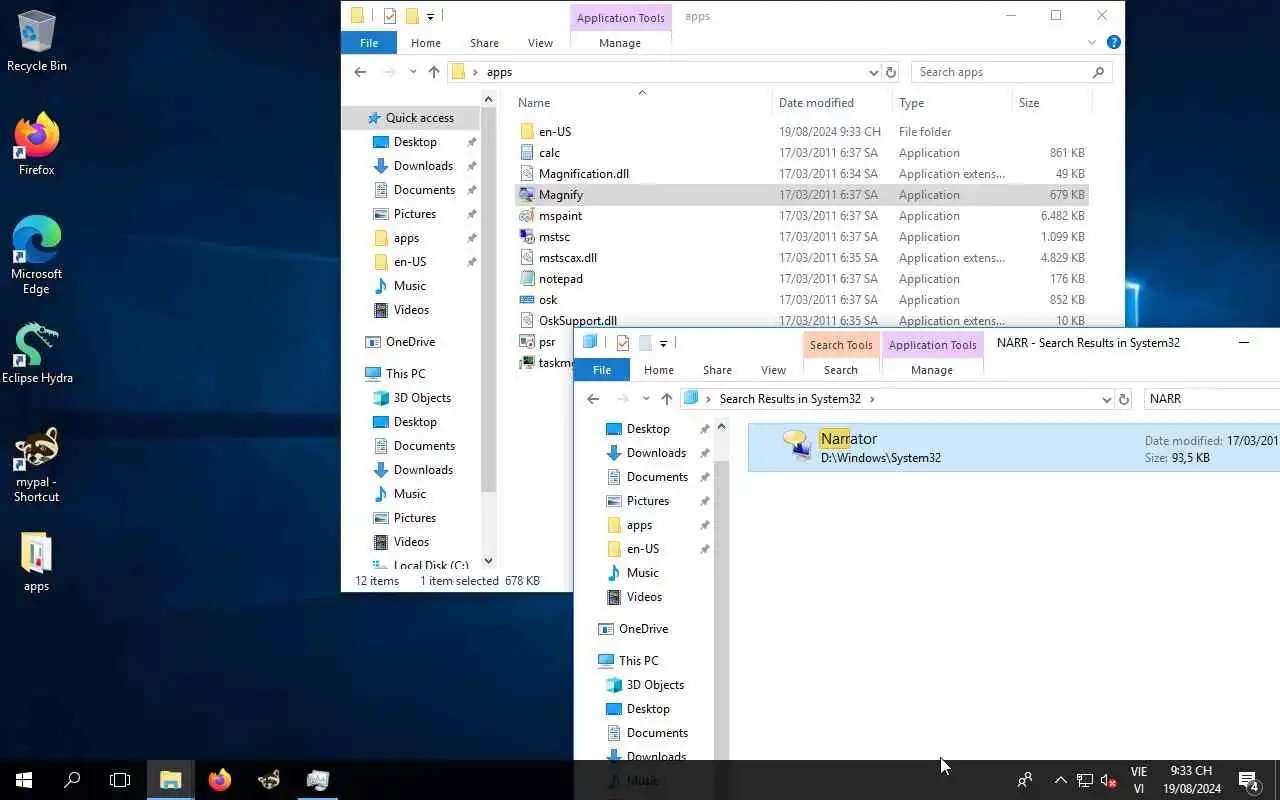Show hidden system tray icons
1280x800 pixels.
pyautogui.click(x=1060, y=780)
